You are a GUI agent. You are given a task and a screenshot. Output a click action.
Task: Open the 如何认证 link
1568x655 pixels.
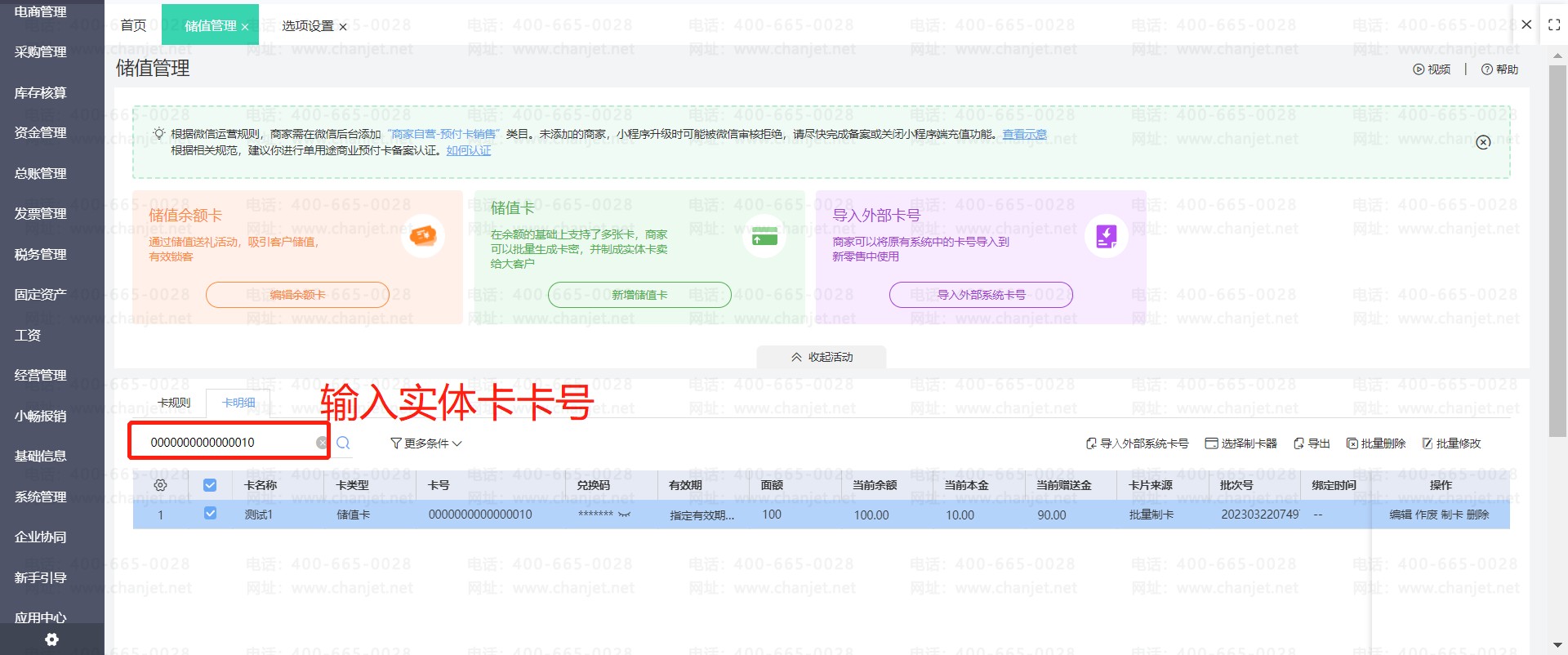469,150
